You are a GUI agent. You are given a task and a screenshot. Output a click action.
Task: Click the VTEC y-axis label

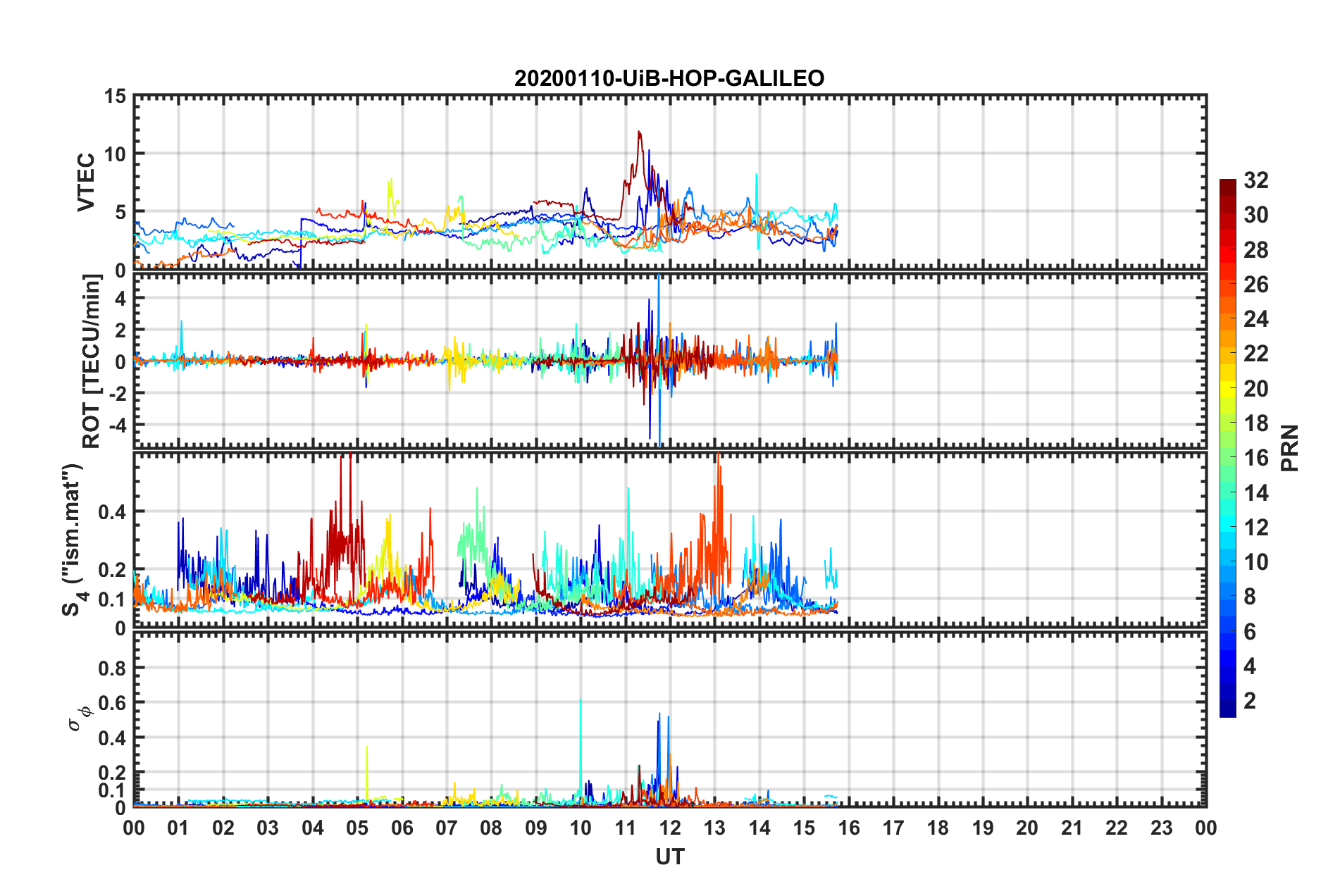[86, 182]
